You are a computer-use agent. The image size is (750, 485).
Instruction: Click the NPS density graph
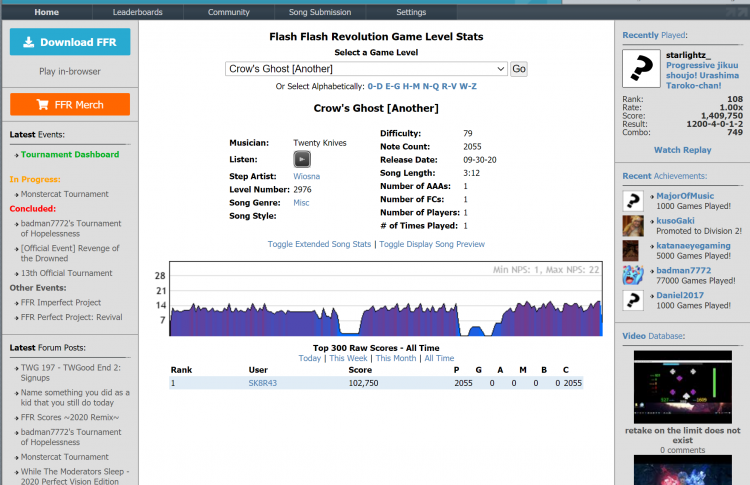click(386, 299)
